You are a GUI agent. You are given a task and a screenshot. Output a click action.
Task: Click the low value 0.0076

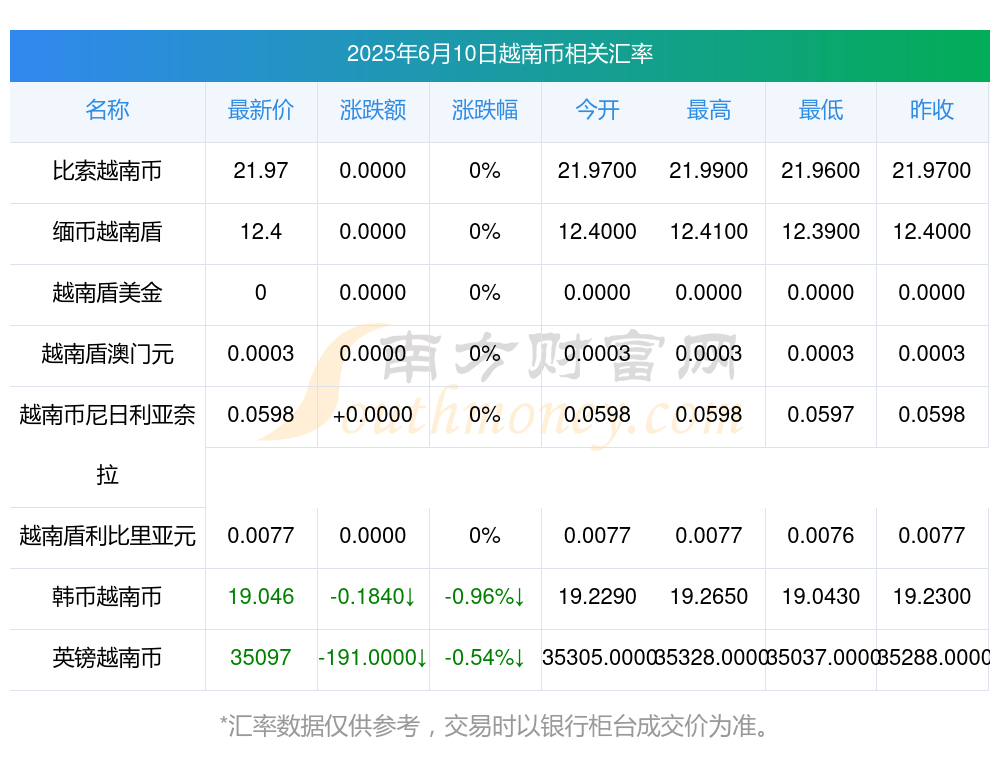[x=821, y=536]
